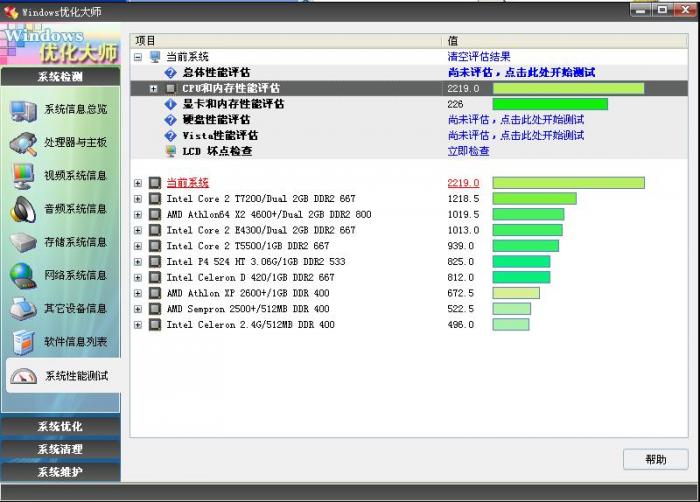Select AMD Sempron 2500+/512MB DDR 400 row
The image size is (700, 502).
(x=248, y=309)
